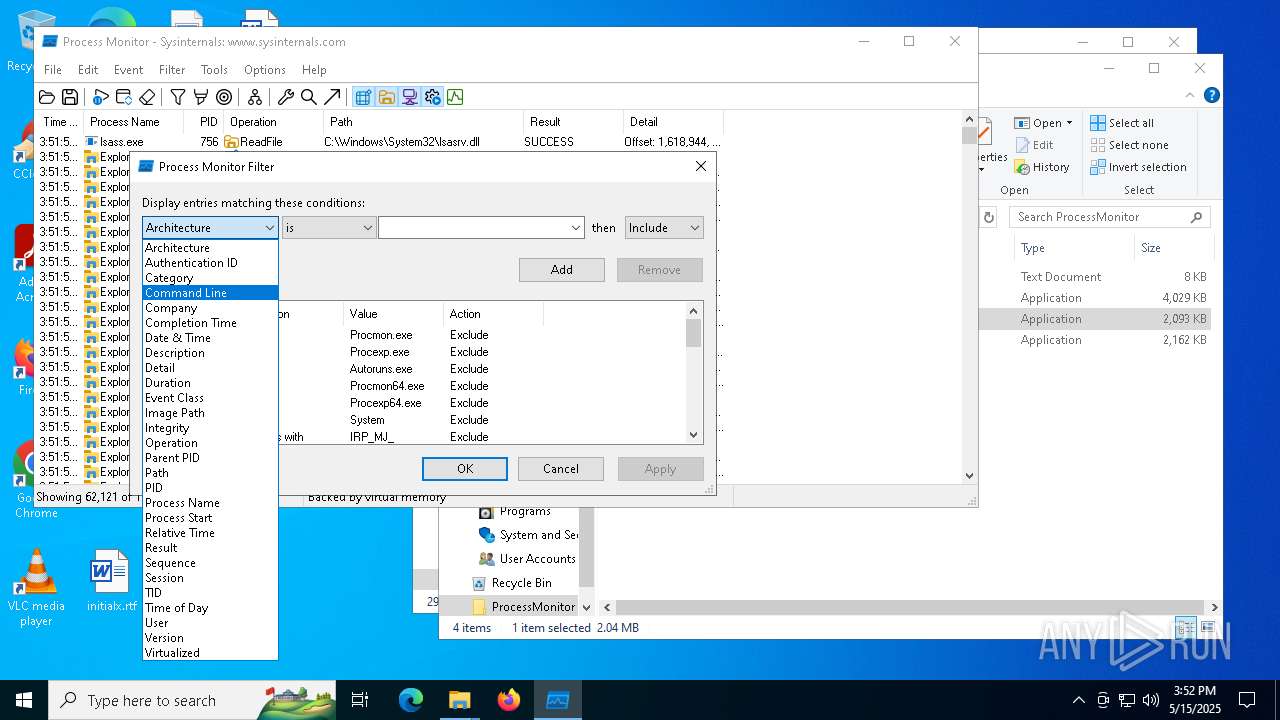Click the Include Process From Window target icon
The height and width of the screenshot is (720, 1280).
coord(224,97)
